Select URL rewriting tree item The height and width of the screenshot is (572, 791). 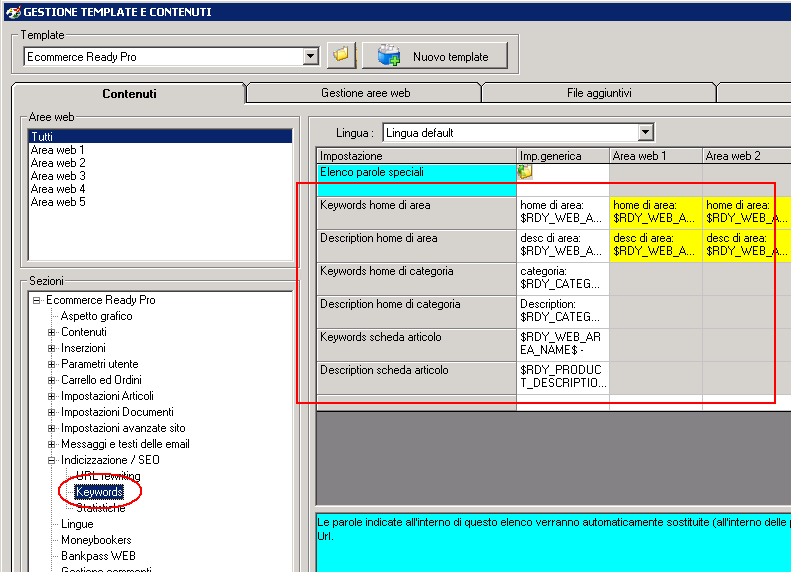pos(108,476)
